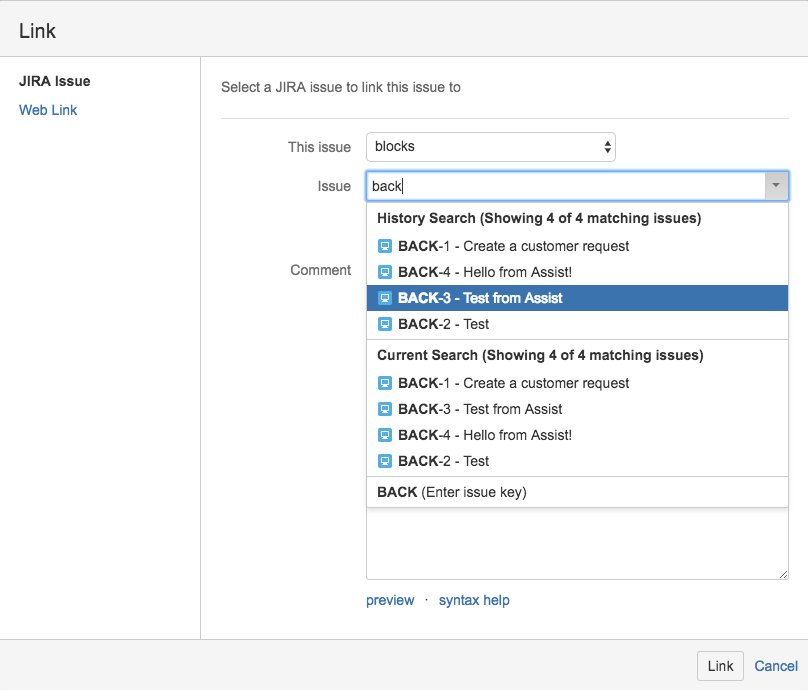The image size is (808, 690).
Task: Click the BACK-2 icon in History Search
Action: click(x=385, y=324)
